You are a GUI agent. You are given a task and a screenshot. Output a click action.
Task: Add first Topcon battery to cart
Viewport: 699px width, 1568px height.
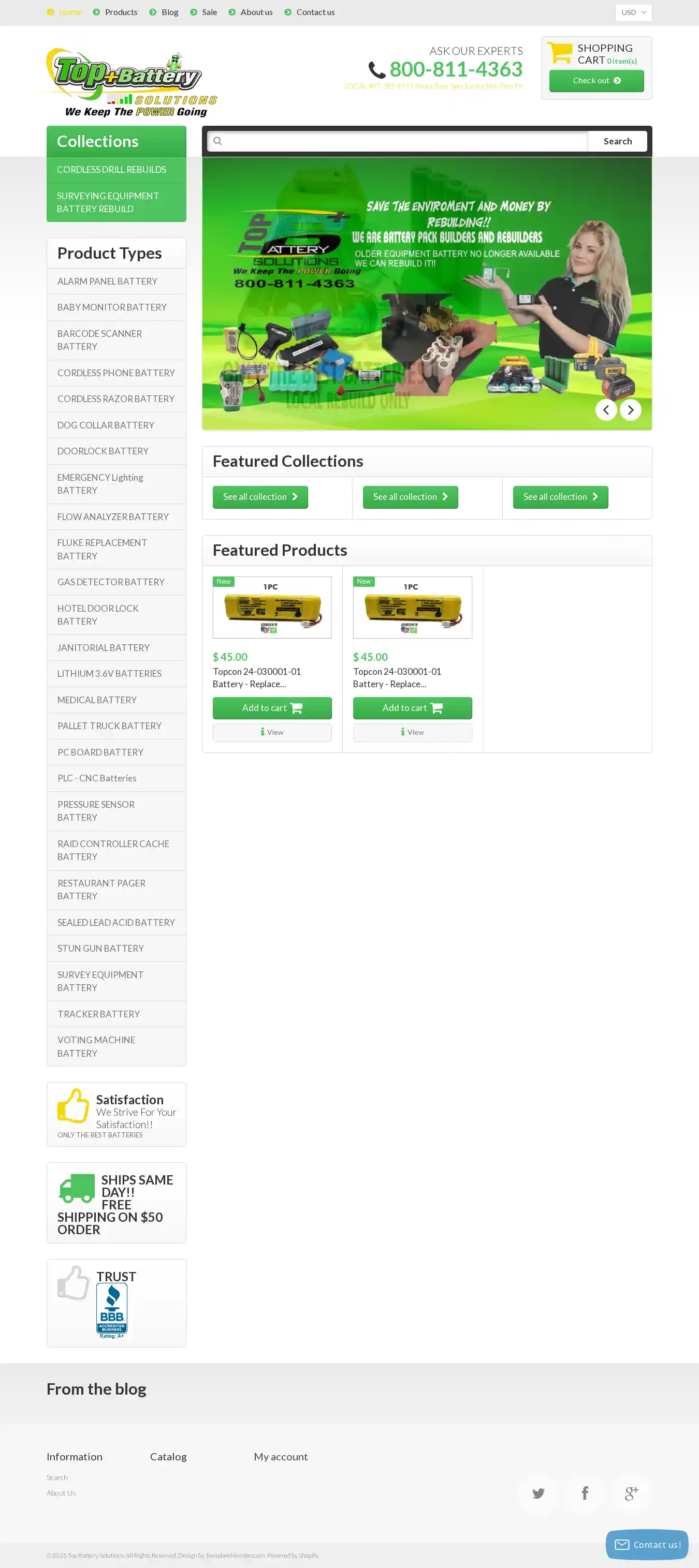click(x=272, y=708)
